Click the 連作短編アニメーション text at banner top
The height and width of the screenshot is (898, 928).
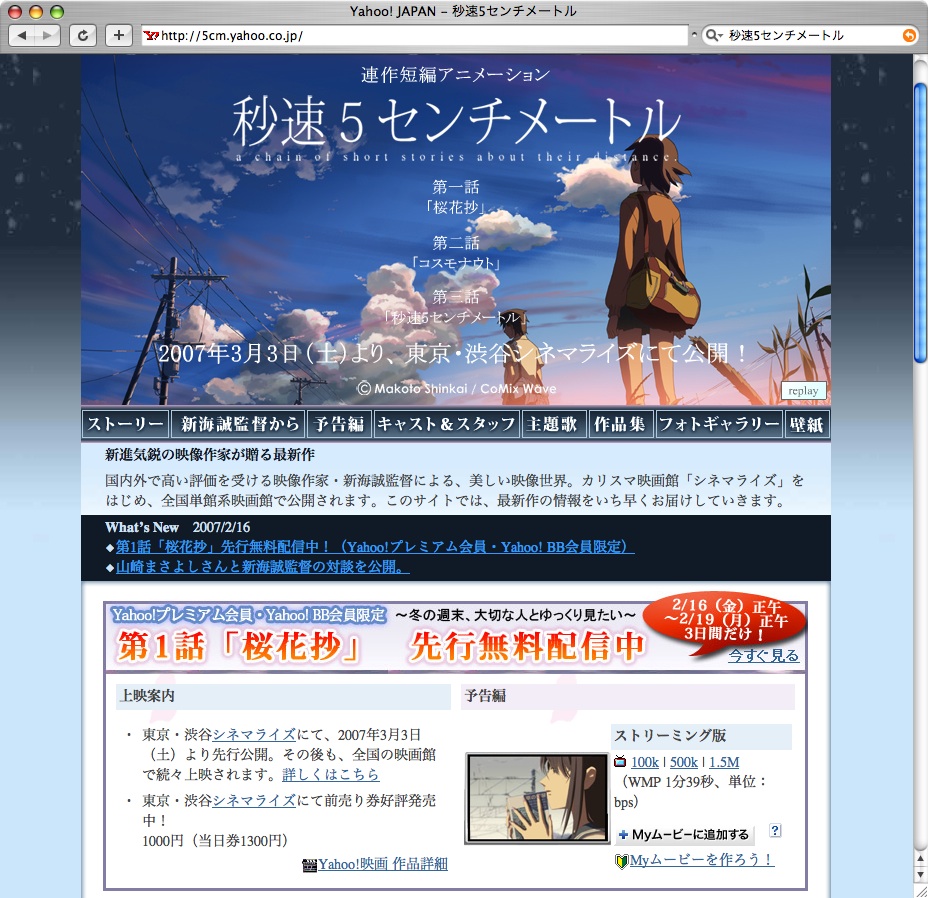point(456,75)
